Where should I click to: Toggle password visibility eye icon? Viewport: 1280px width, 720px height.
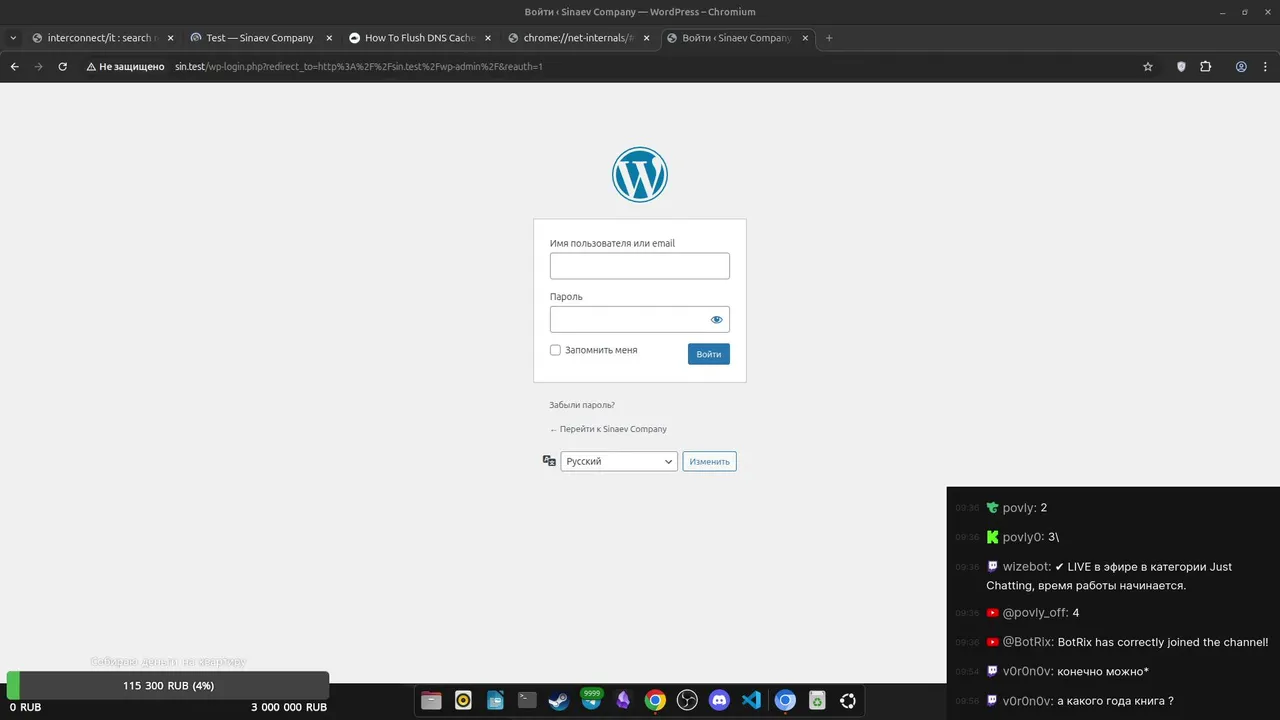[x=716, y=320]
